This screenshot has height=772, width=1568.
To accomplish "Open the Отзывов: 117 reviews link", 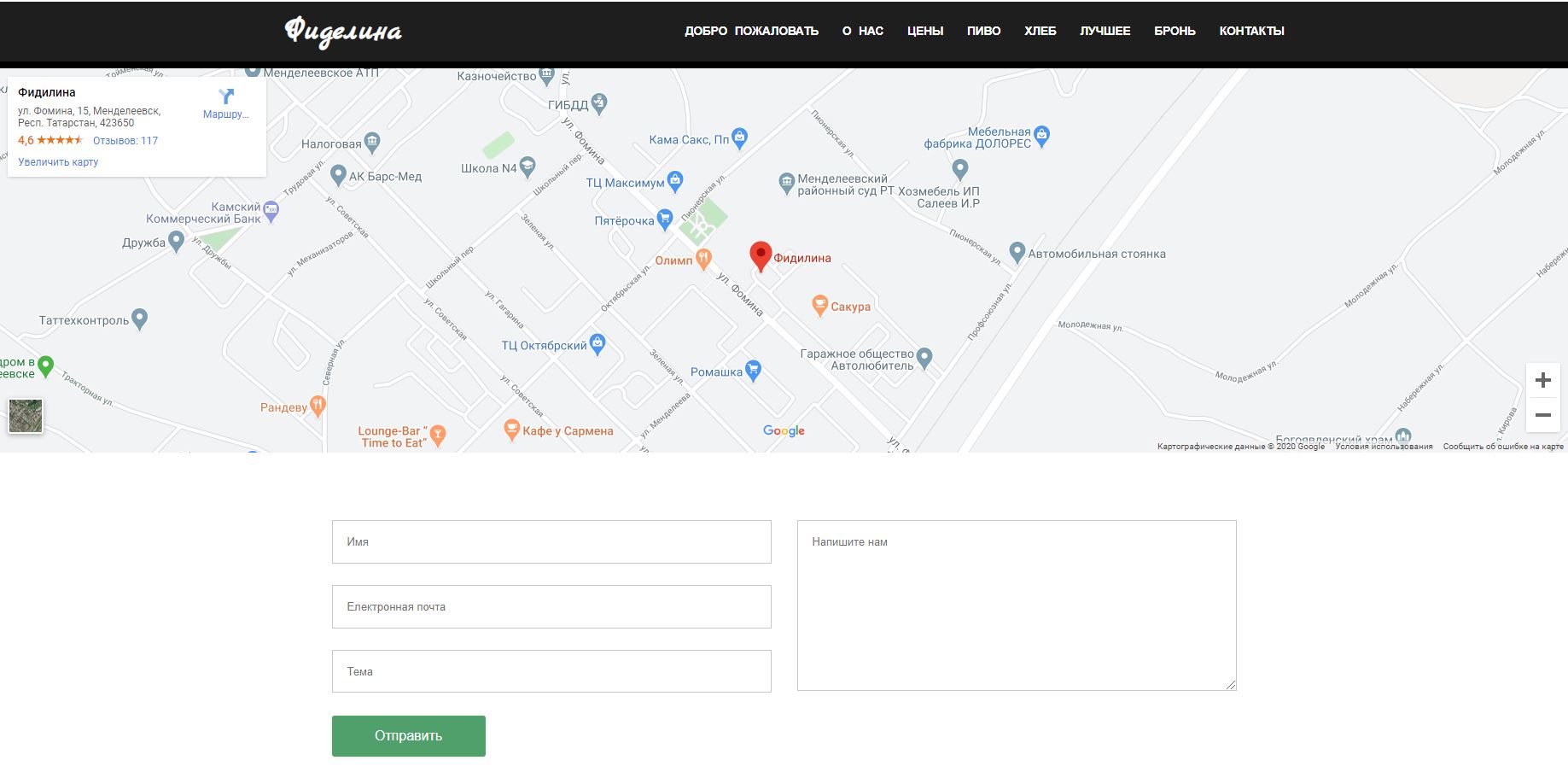I will (125, 141).
